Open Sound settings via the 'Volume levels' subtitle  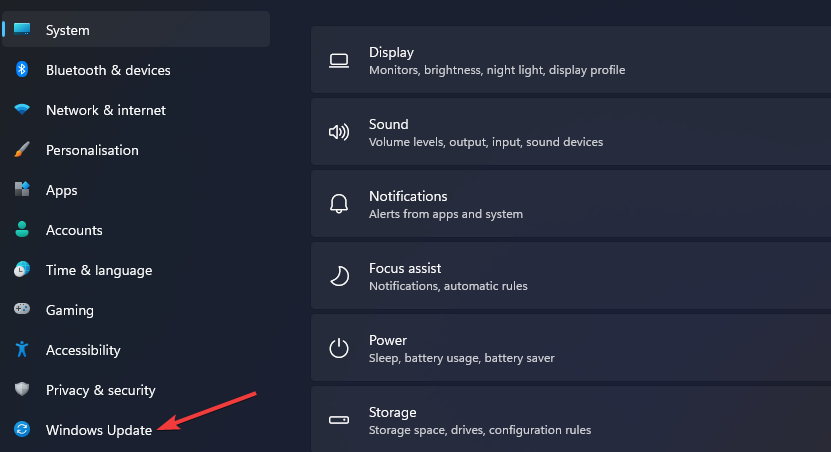point(485,142)
